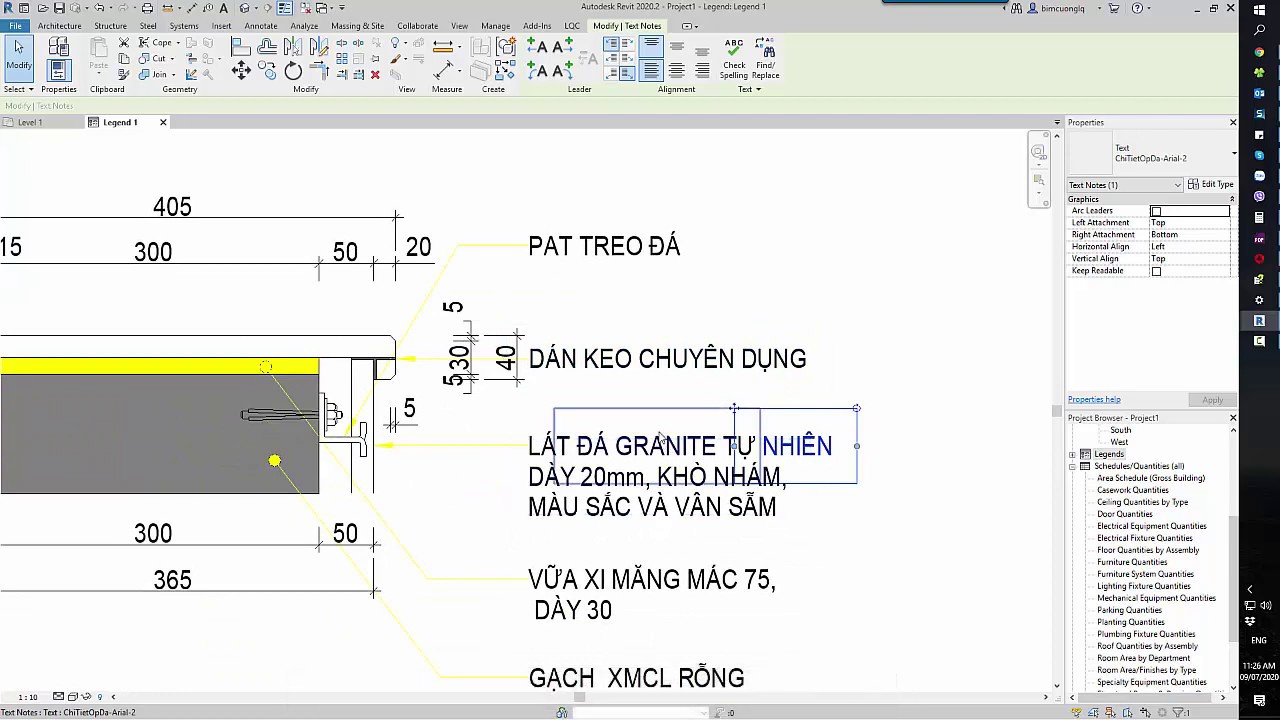
Task: Expand the Legends tree node
Action: coord(1072,454)
